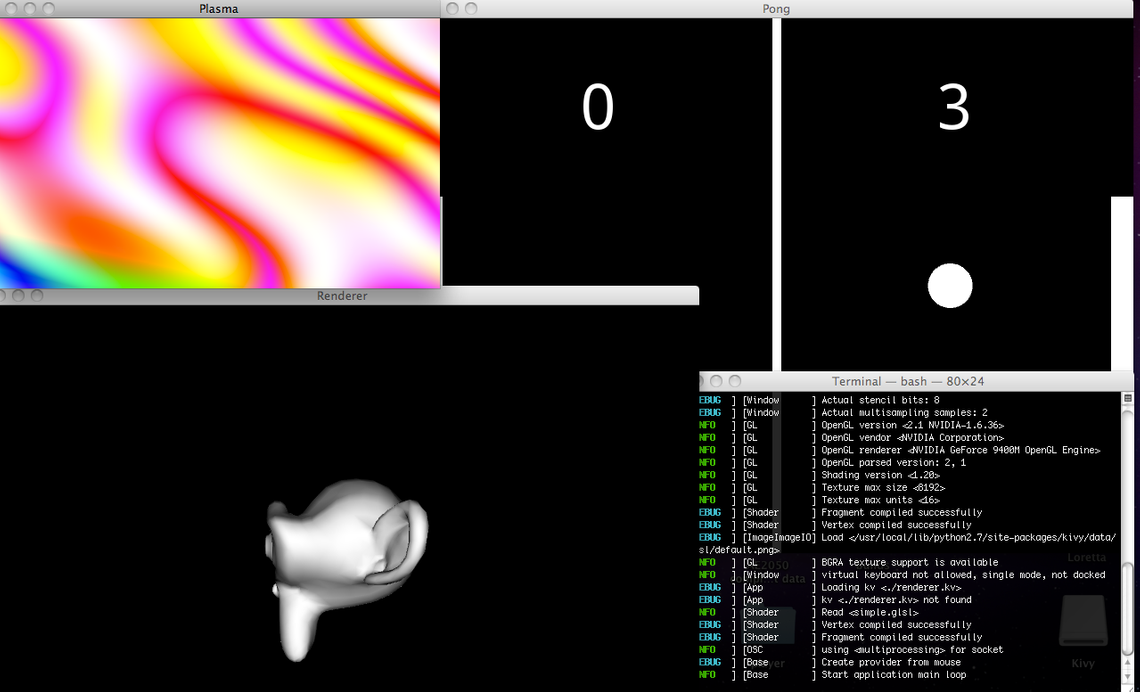Image resolution: width=1140 pixels, height=692 pixels.
Task: Click the Renderer window zoom button
Action: [37, 296]
